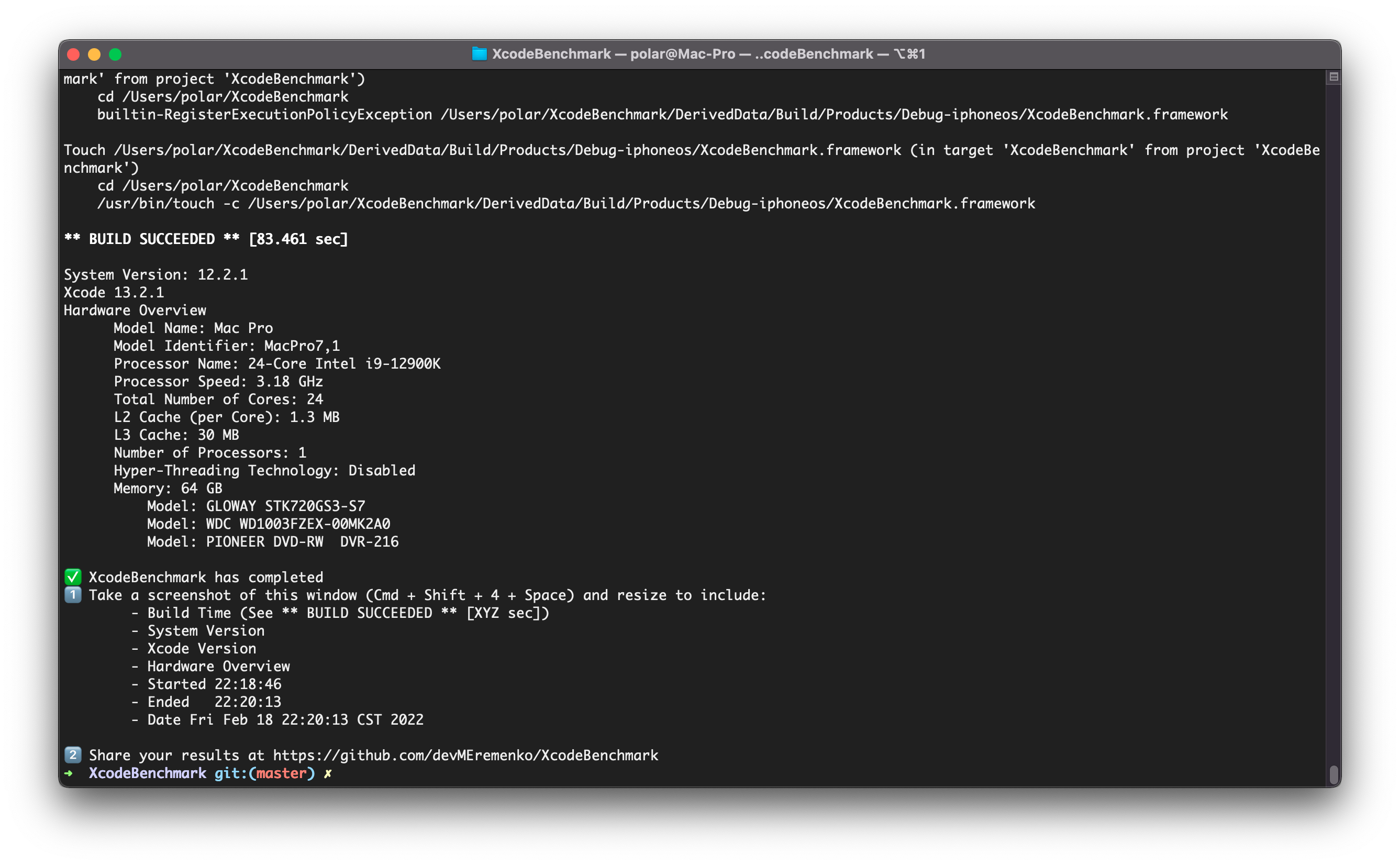Click the green checkmark completion icon
Screen dimensions: 1400x865
coord(73,576)
